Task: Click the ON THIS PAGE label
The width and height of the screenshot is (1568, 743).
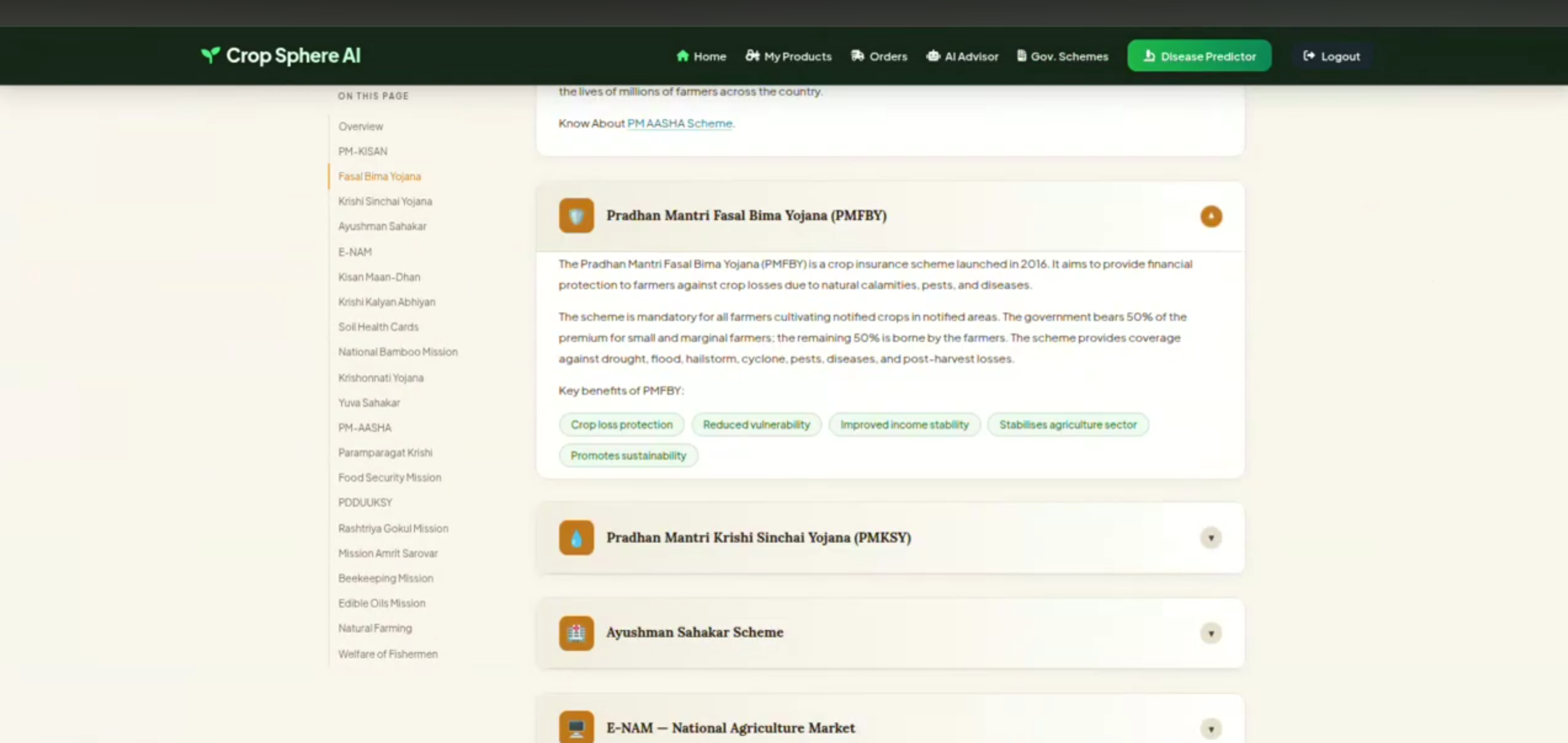Action: click(373, 96)
